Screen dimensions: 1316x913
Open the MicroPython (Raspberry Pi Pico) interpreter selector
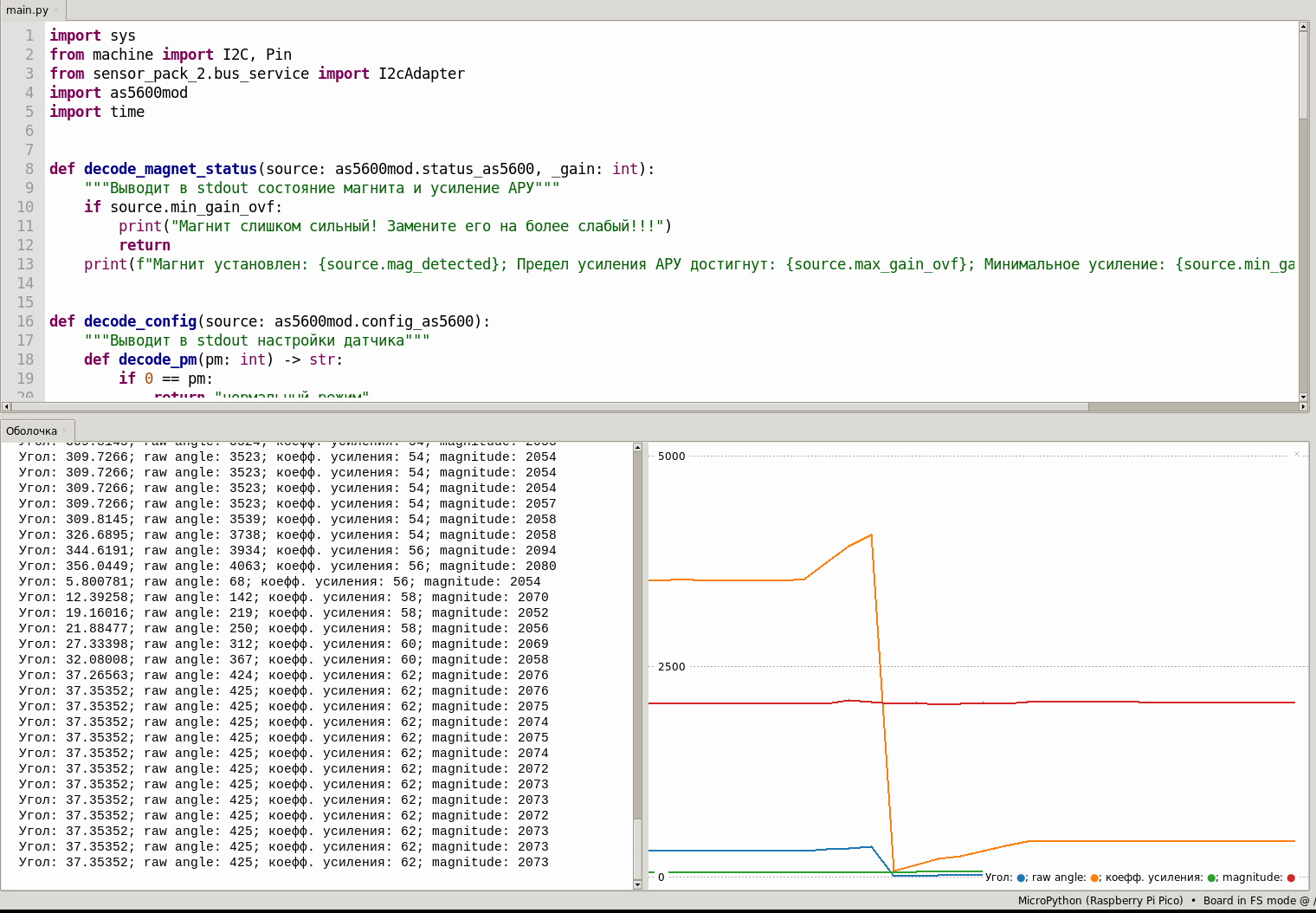click(1100, 901)
